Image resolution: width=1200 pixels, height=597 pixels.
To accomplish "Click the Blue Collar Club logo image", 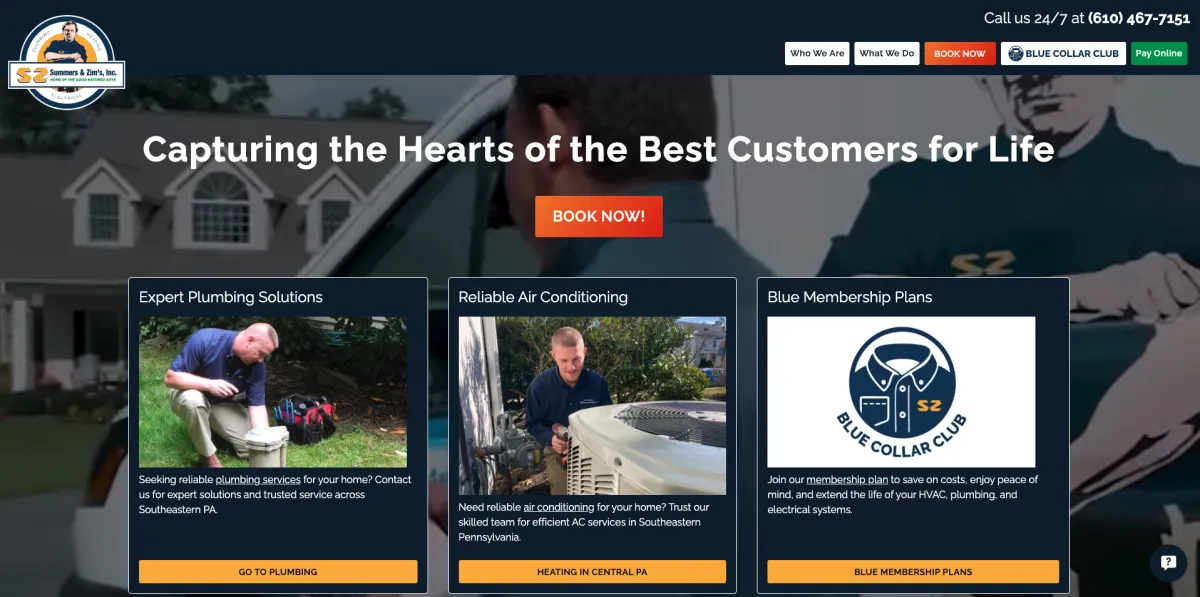I will pyautogui.click(x=901, y=392).
